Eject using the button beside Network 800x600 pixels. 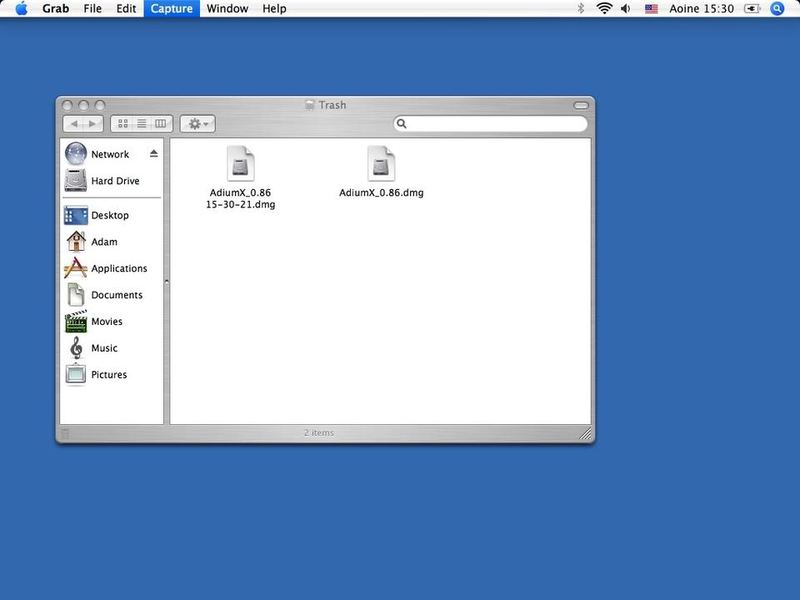pyautogui.click(x=154, y=154)
